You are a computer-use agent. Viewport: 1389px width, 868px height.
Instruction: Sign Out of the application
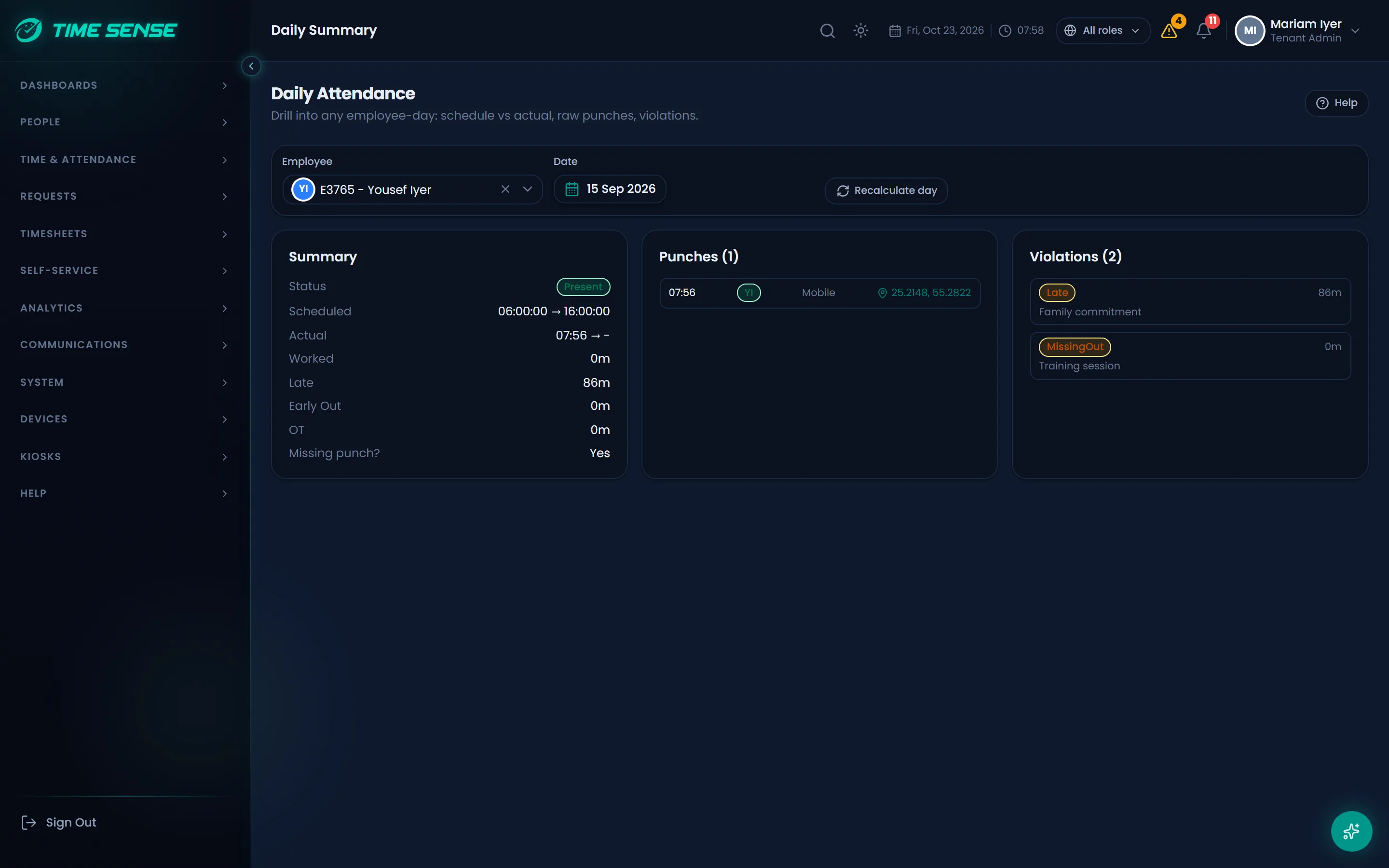coord(58,823)
